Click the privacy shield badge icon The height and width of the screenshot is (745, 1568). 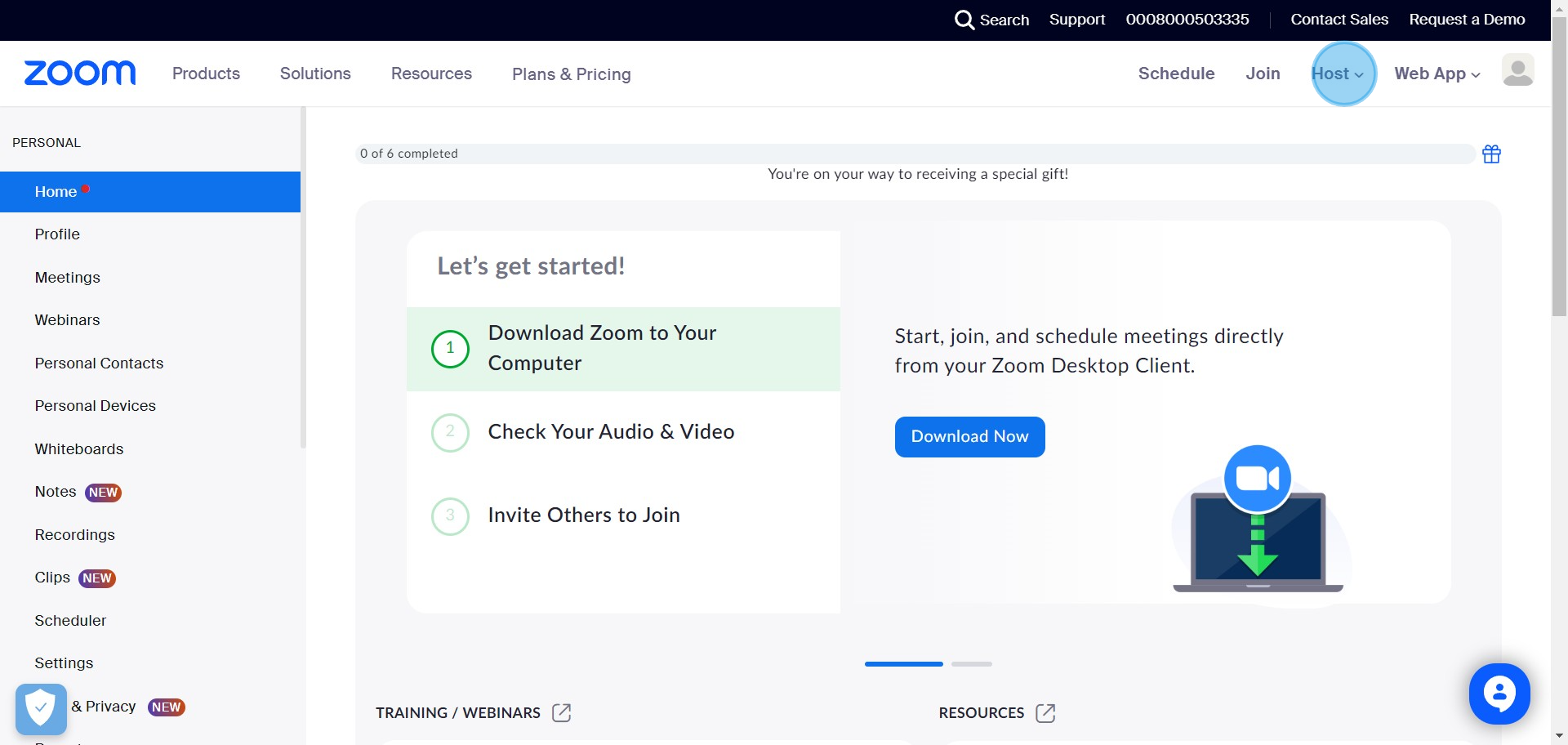coord(41,708)
